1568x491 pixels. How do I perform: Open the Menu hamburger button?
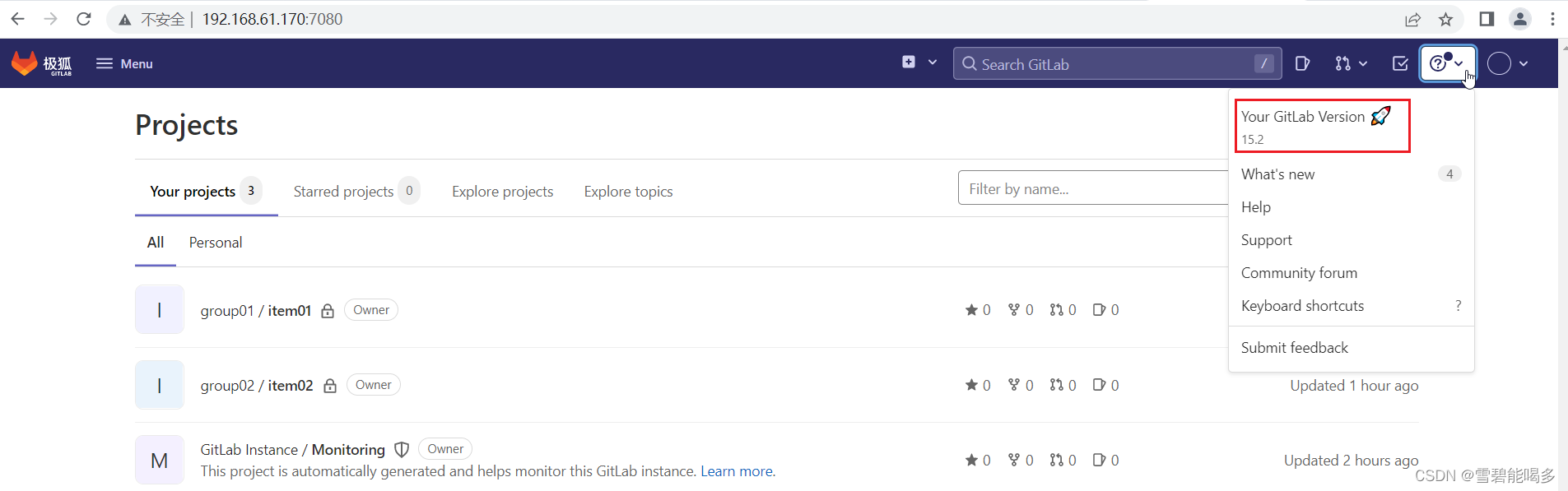click(x=124, y=63)
